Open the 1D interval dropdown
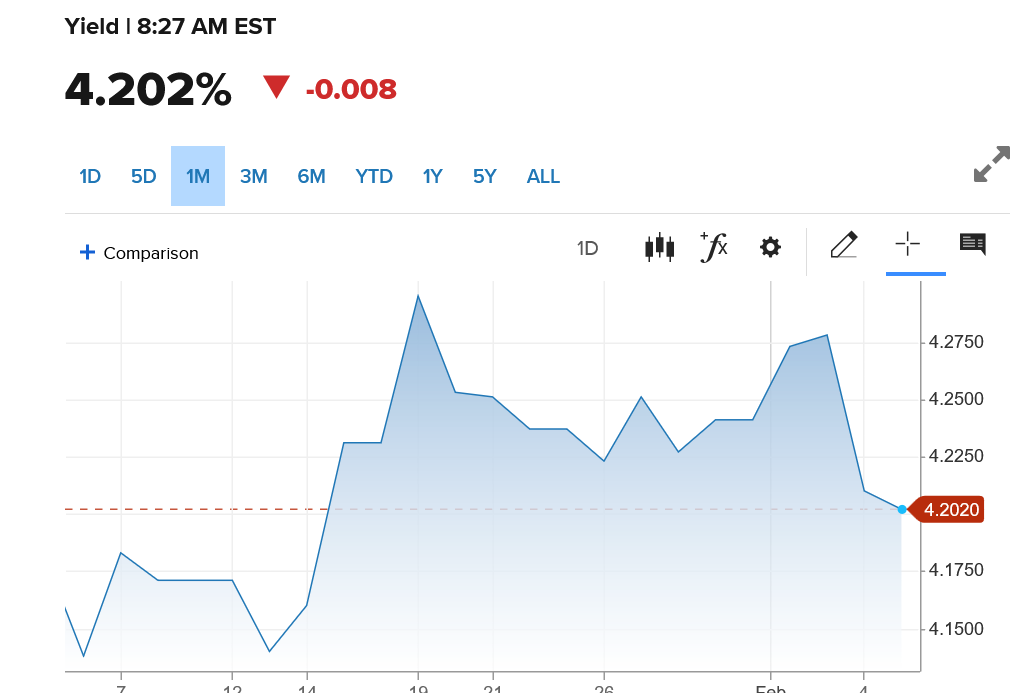The image size is (1021, 693). point(588,248)
